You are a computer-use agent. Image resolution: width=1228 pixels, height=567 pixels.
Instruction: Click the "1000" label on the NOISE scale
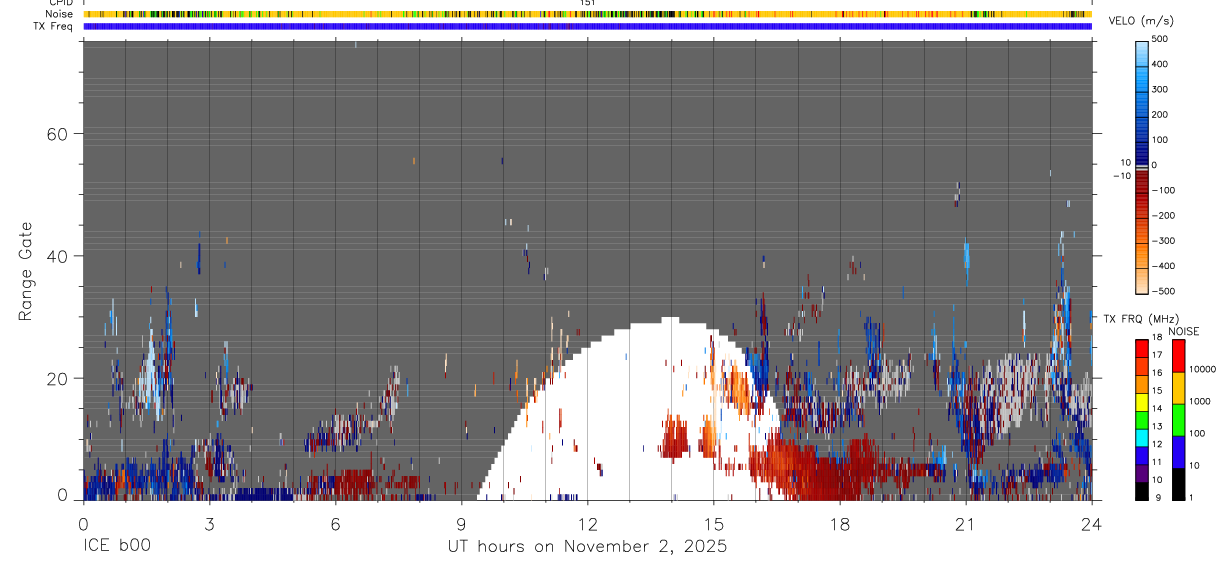pos(1200,401)
